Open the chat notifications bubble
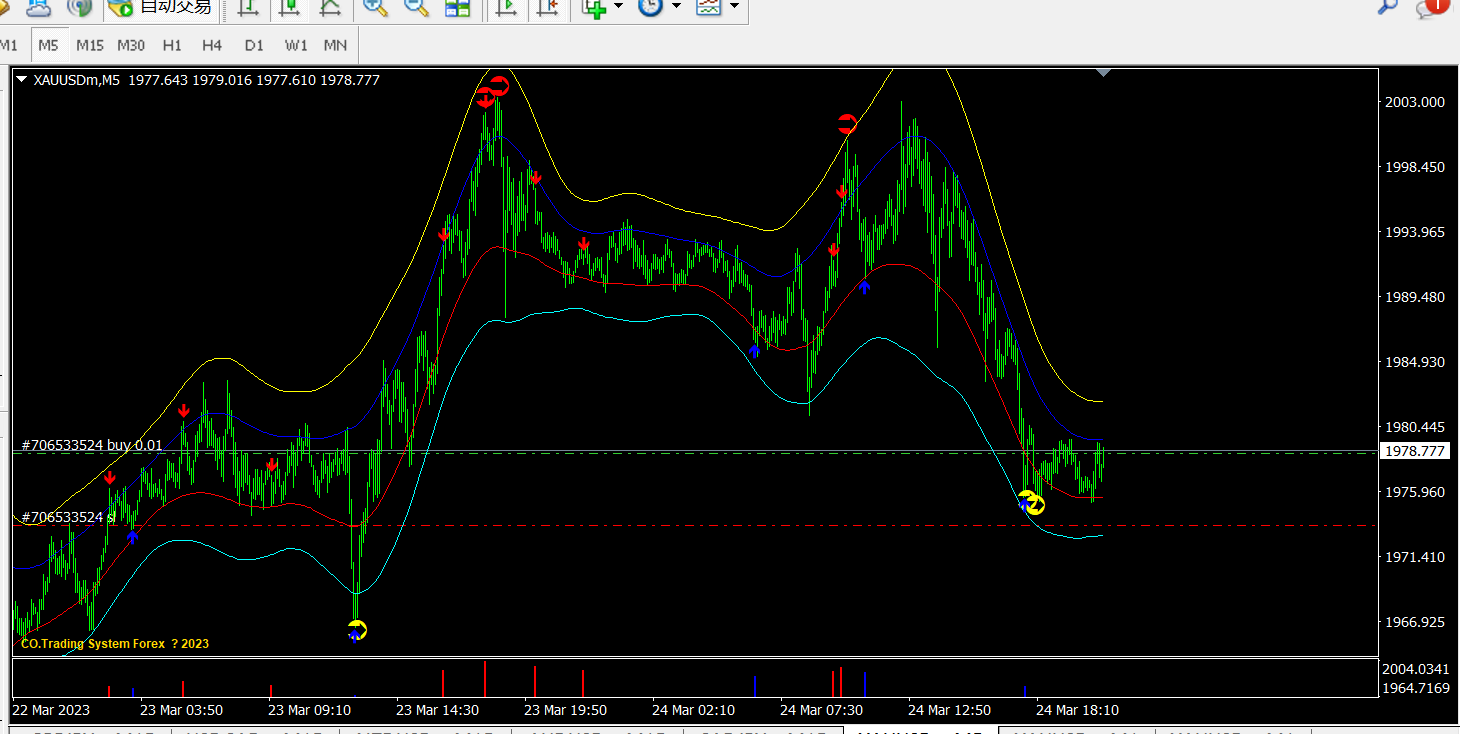This screenshot has width=1460, height=734. [1432, 8]
